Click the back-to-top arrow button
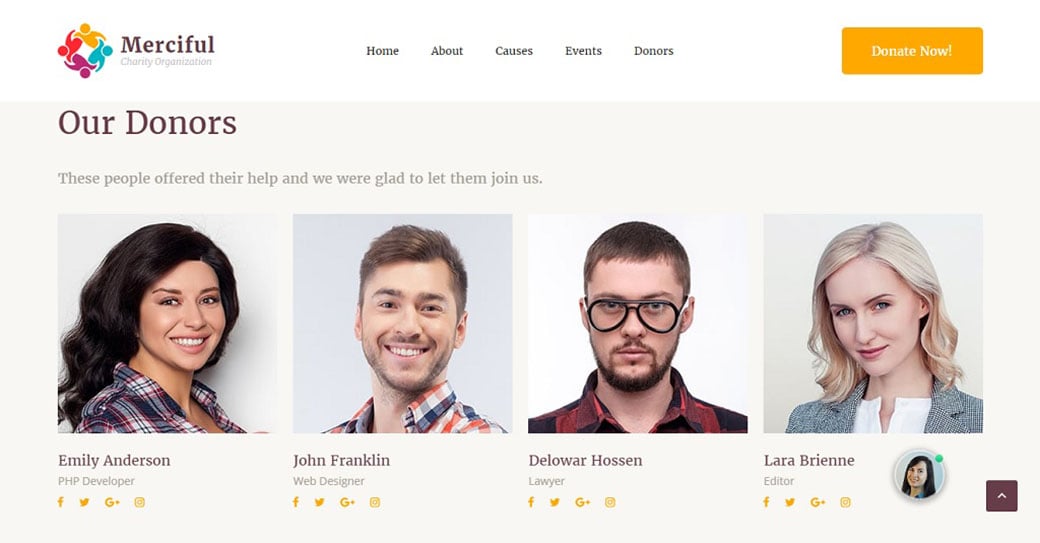The height and width of the screenshot is (543, 1040). tap(1002, 496)
